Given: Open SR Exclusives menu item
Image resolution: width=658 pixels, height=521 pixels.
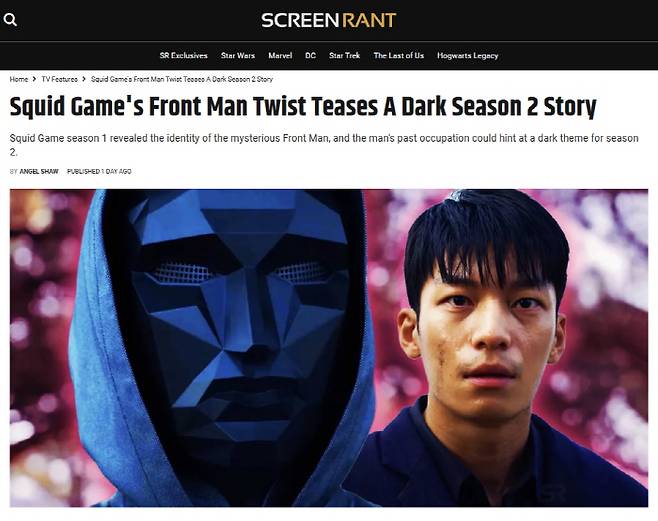Looking at the screenshot, I should coord(183,55).
